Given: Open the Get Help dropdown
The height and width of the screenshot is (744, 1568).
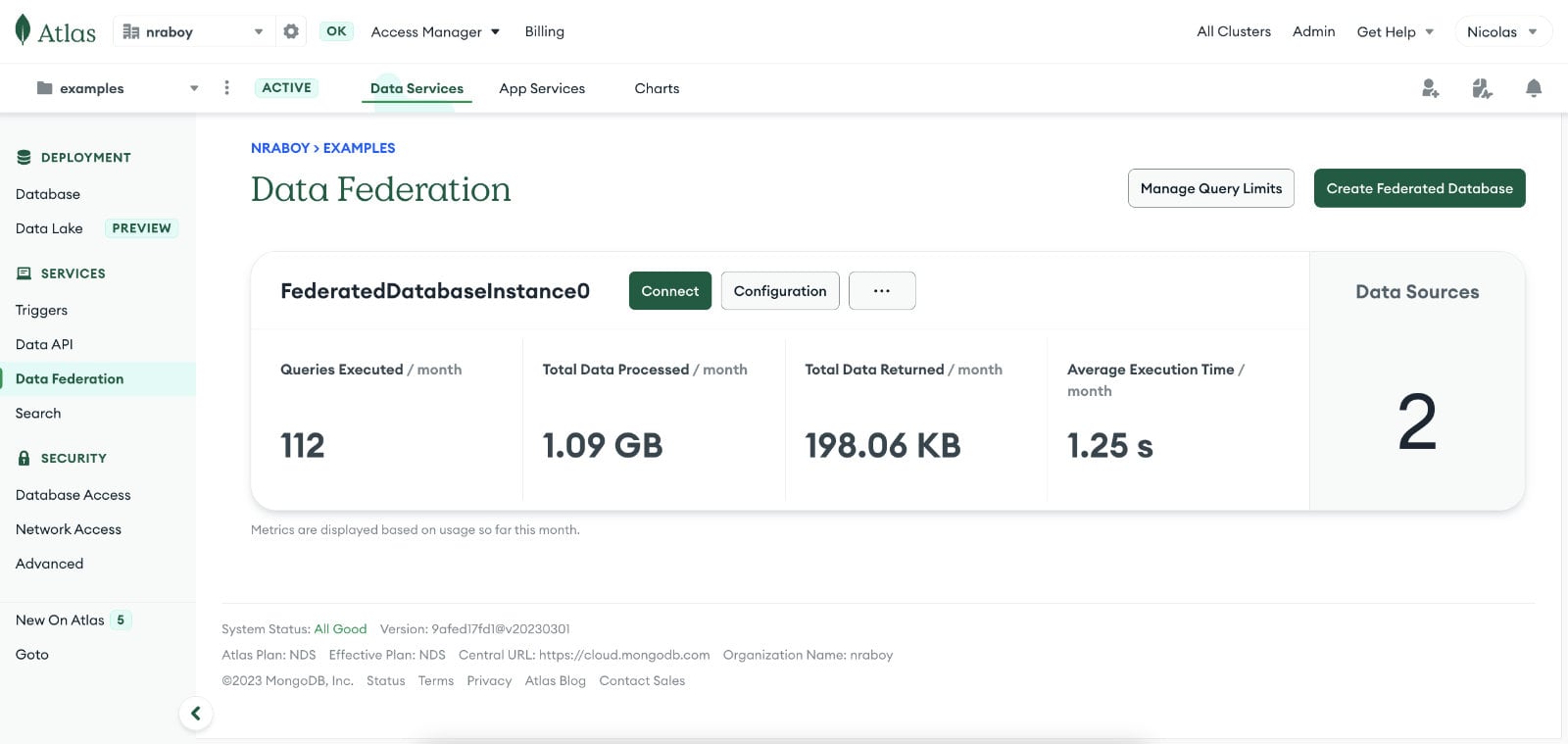Looking at the screenshot, I should click(1396, 31).
